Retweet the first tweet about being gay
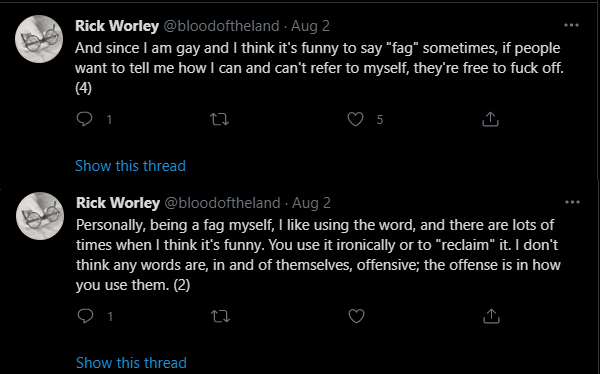 coord(220,119)
